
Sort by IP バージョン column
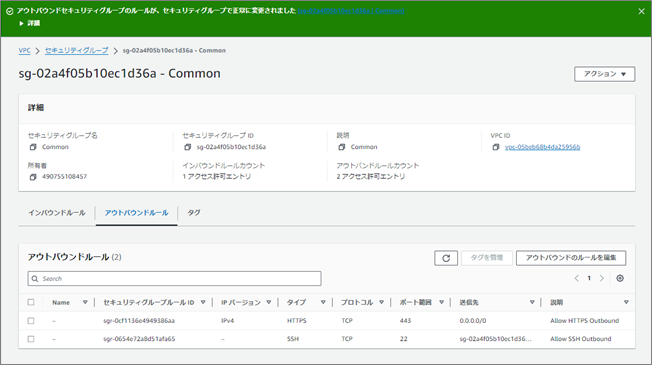(x=269, y=303)
